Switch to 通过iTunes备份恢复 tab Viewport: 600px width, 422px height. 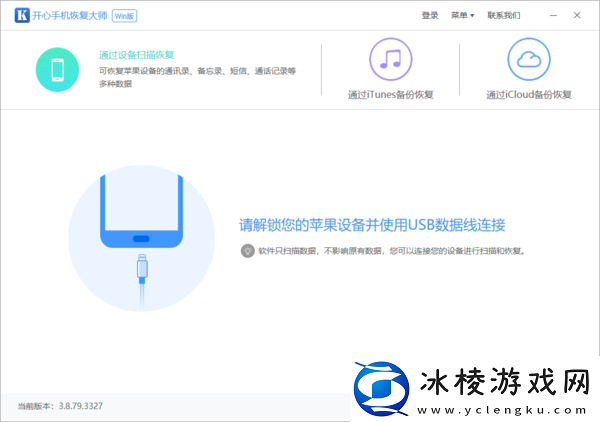(x=390, y=95)
